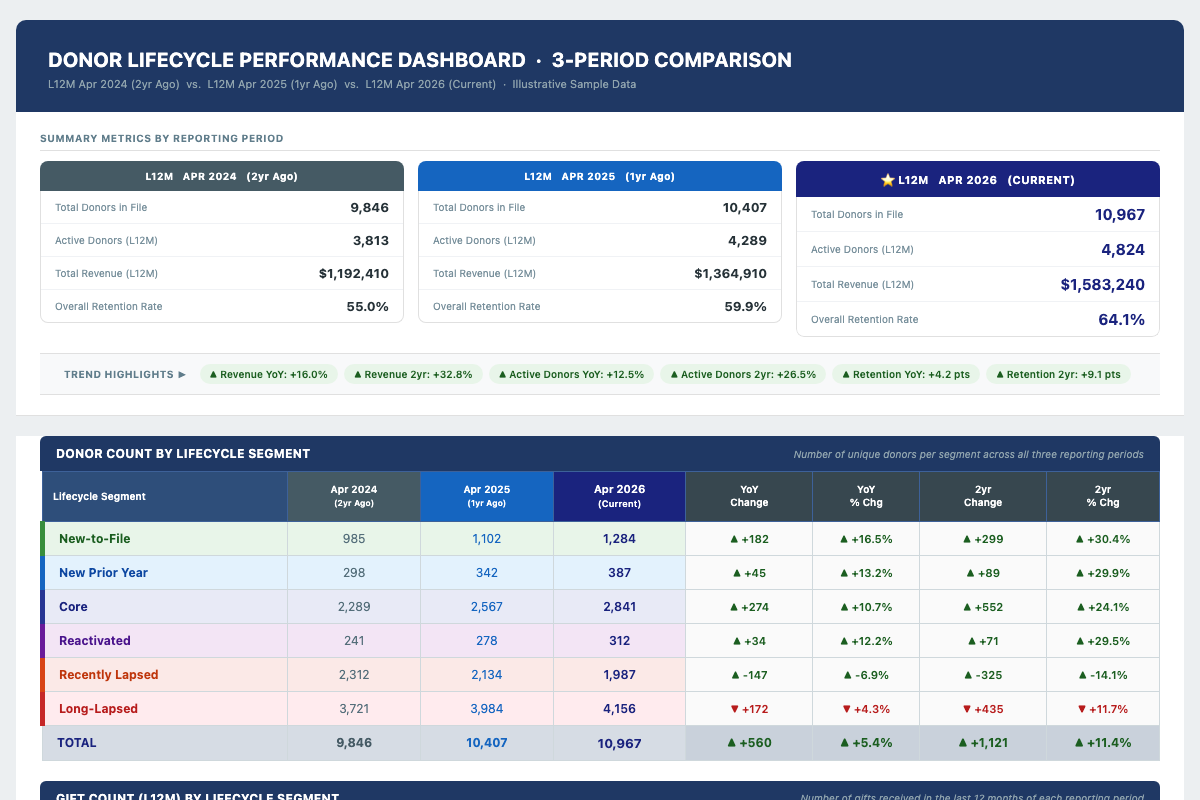This screenshot has height=800, width=1200.
Task: Select the Long-Lapsed segment label
Action: click(x=98, y=709)
